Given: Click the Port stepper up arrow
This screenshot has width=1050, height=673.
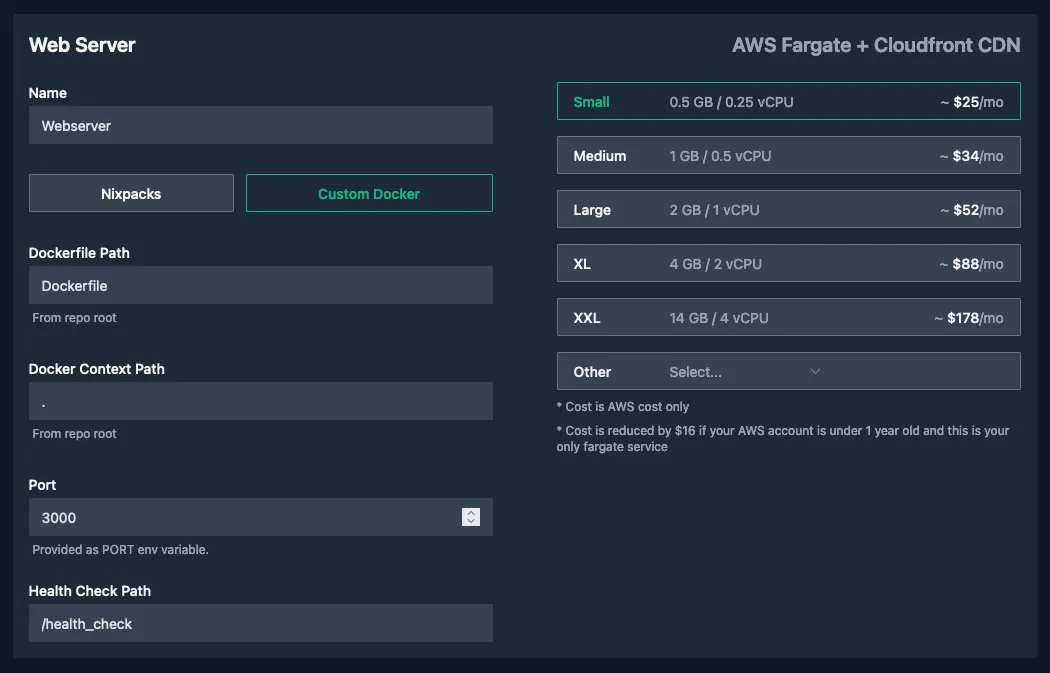Looking at the screenshot, I should [x=470, y=512].
